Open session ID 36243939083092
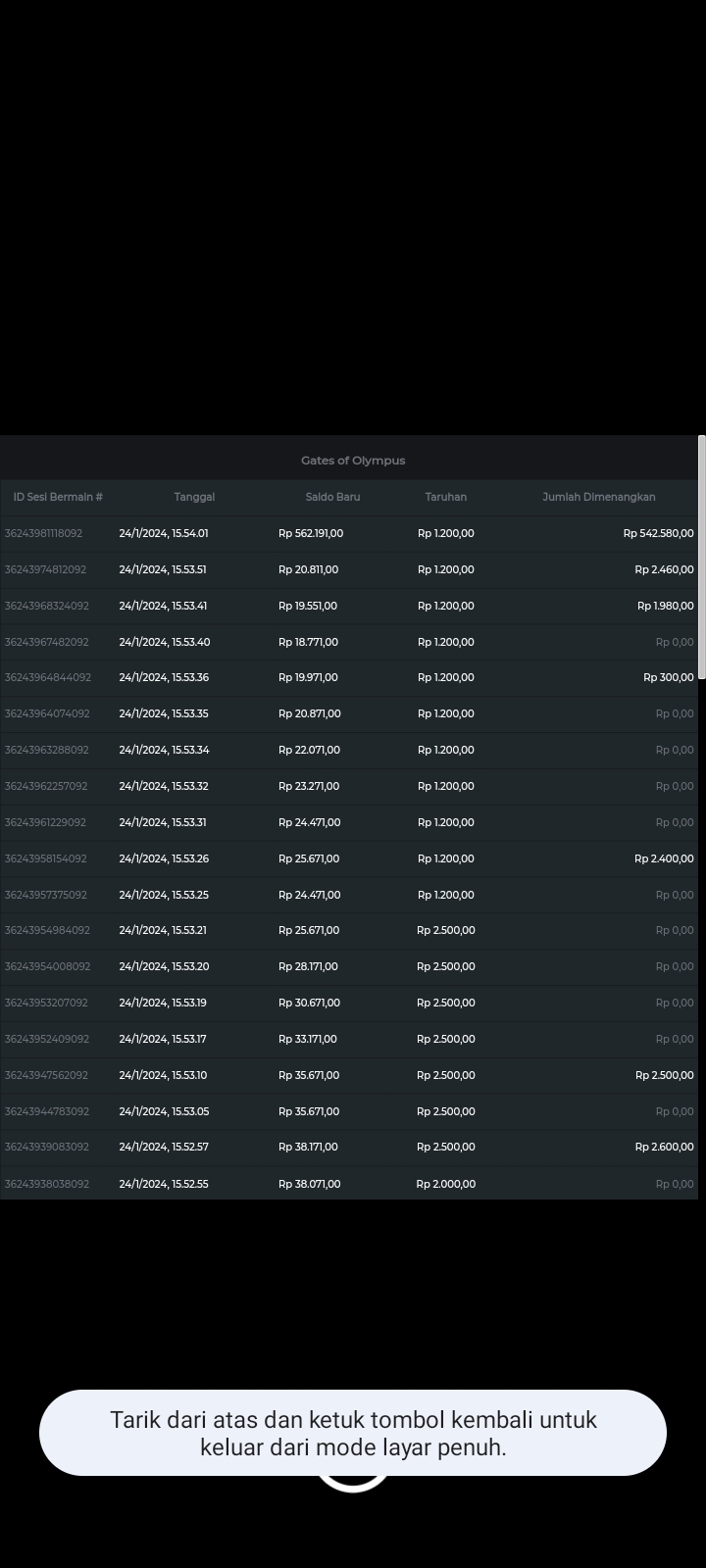The width and height of the screenshot is (706, 1568). coord(47,1147)
